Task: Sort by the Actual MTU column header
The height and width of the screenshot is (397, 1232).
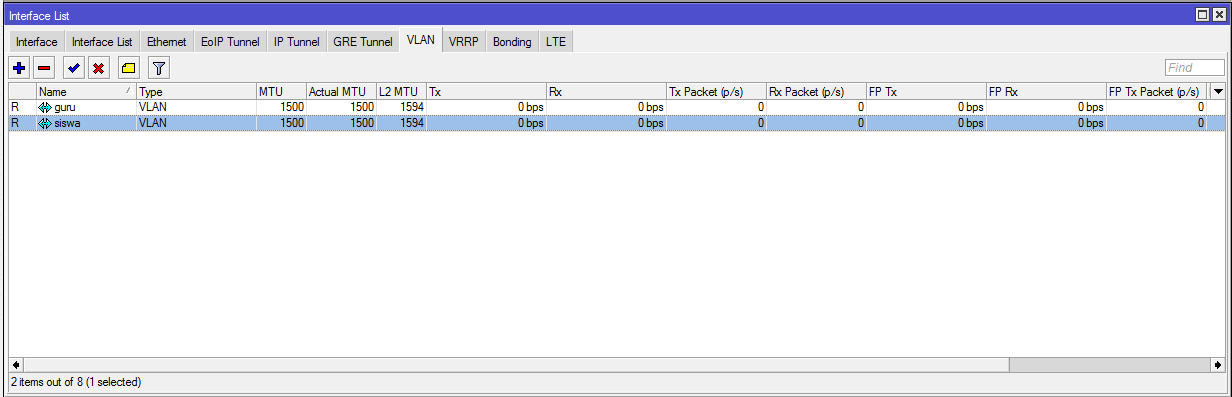Action: [341, 92]
